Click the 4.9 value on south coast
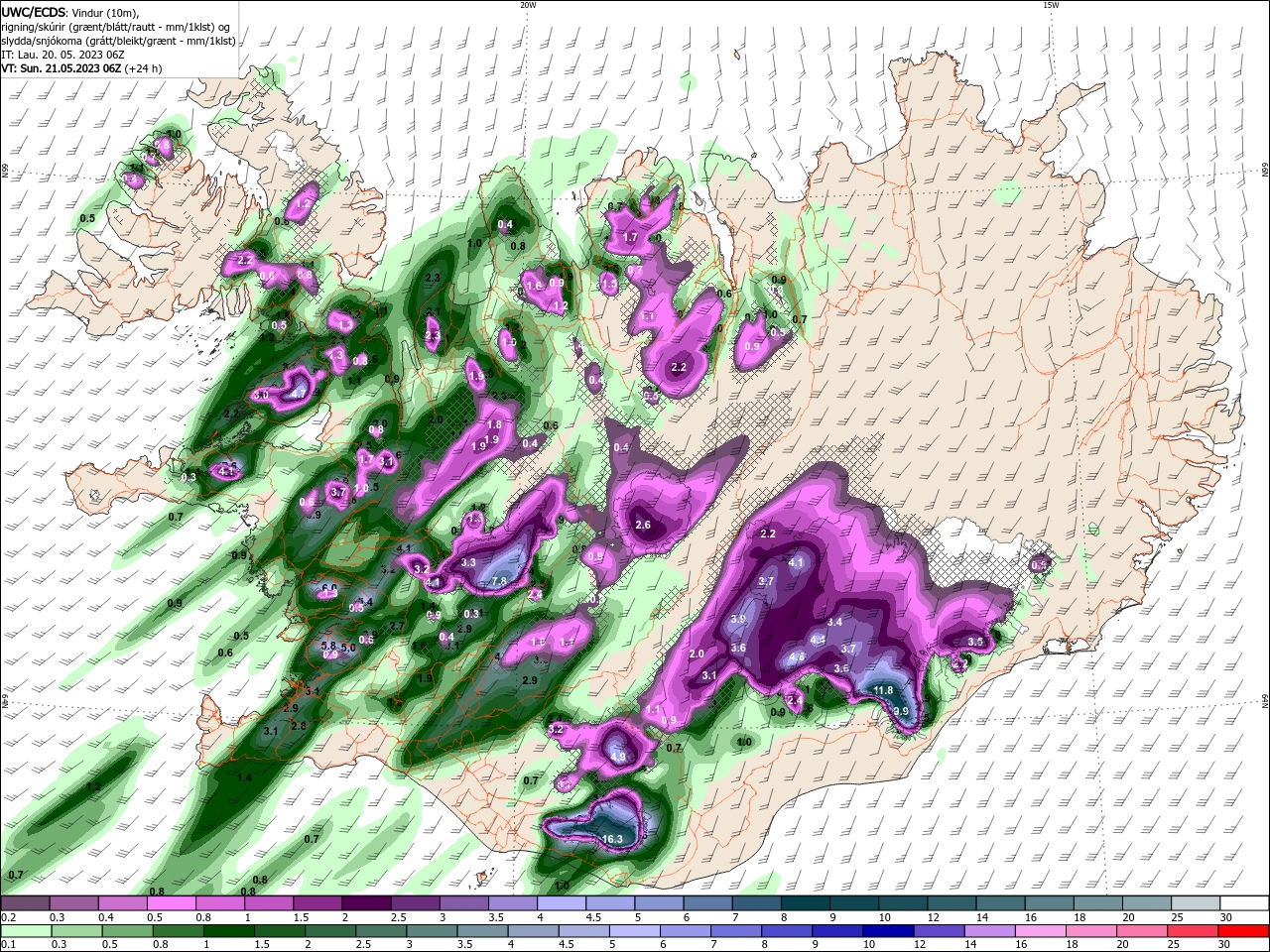This screenshot has height=952, width=1270. pyautogui.click(x=618, y=757)
